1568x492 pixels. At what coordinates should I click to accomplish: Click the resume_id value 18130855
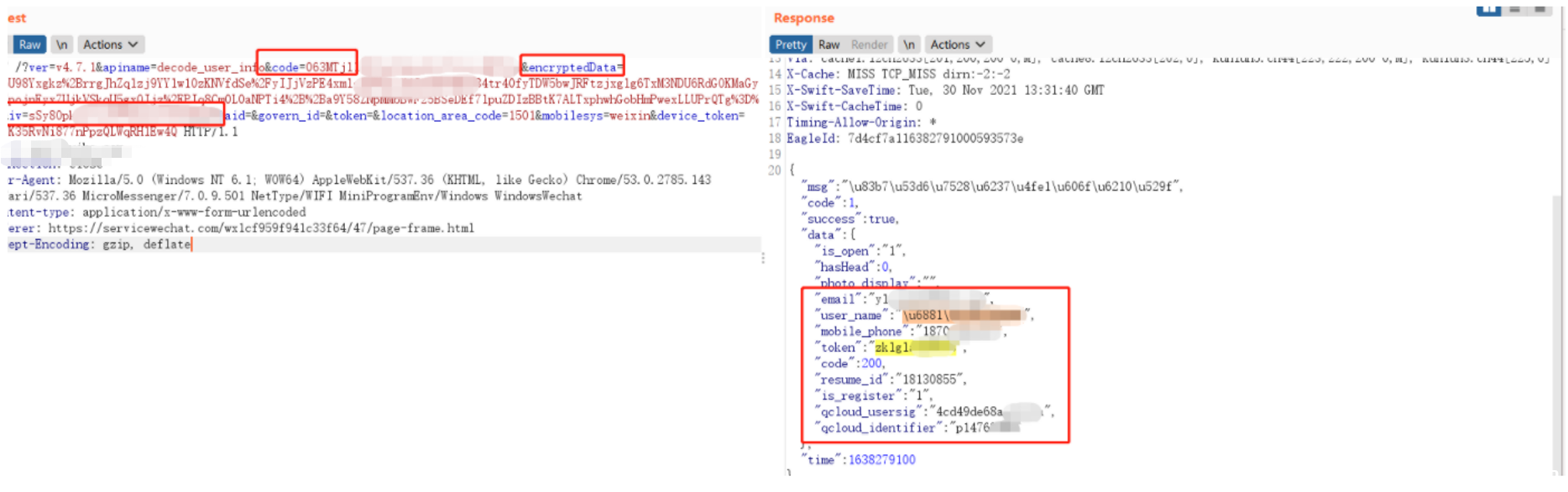pos(929,379)
